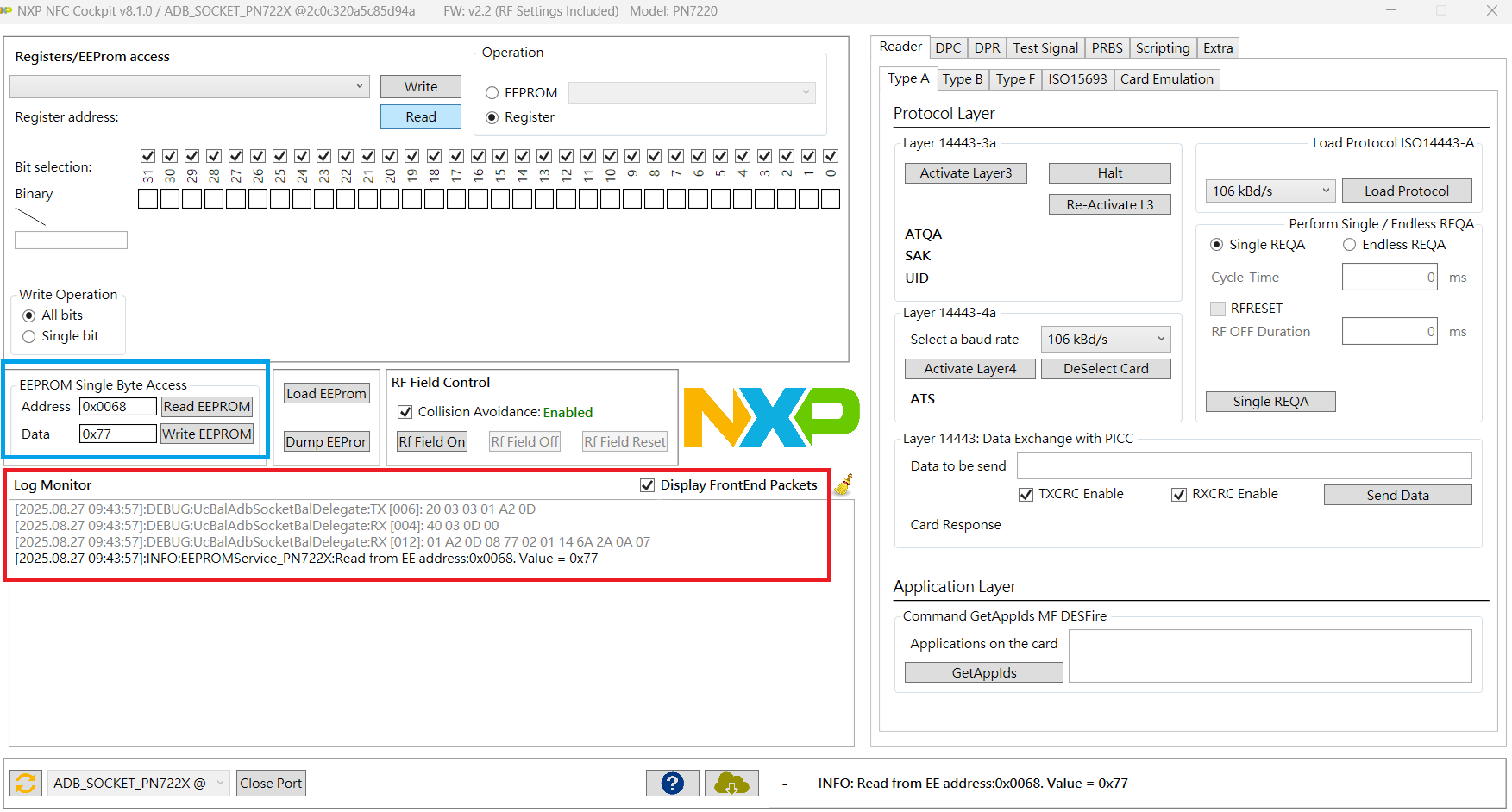
Task: Open help with the blue question mark icon
Action: coord(672,783)
